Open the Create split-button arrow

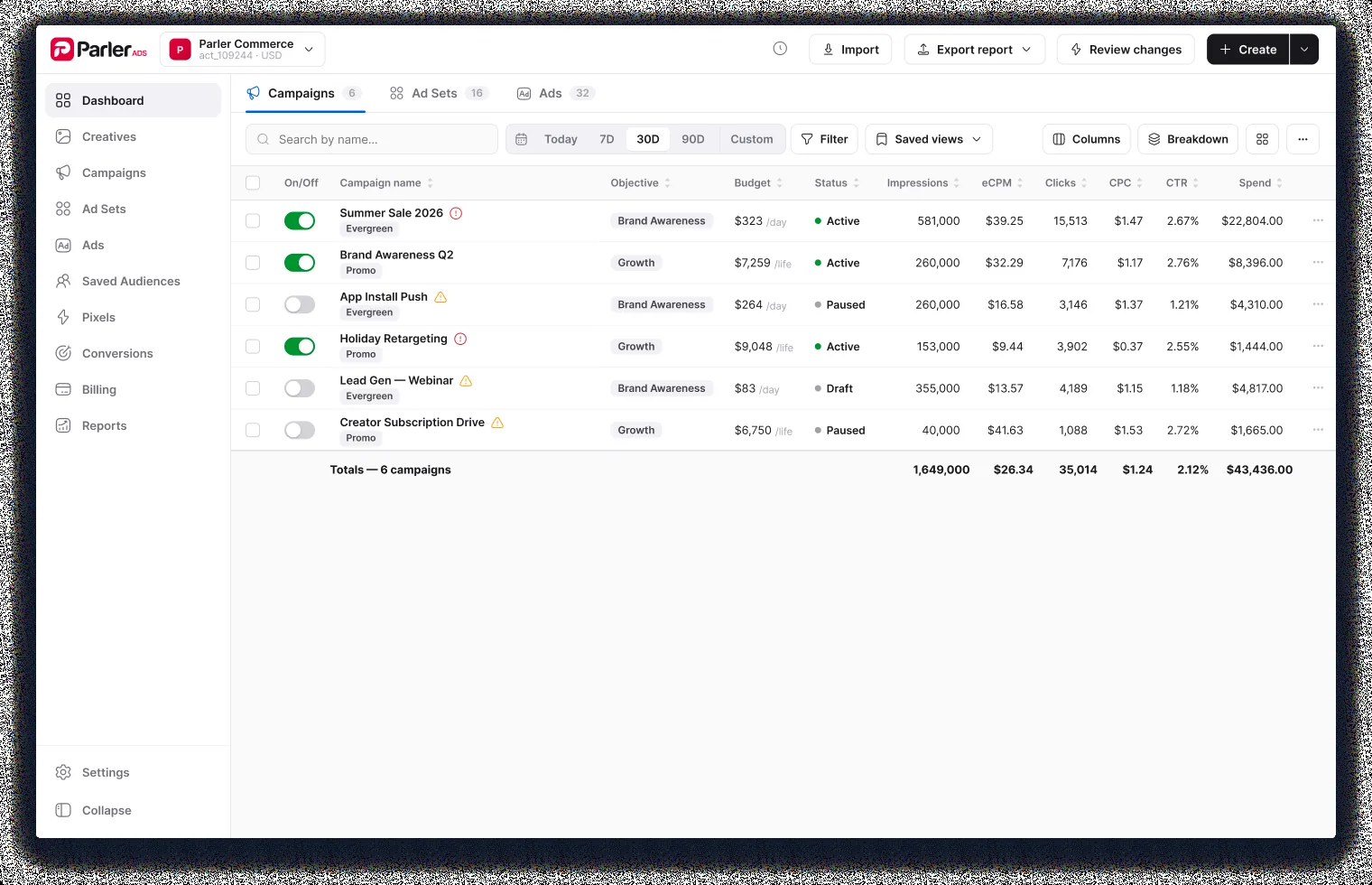point(1304,49)
